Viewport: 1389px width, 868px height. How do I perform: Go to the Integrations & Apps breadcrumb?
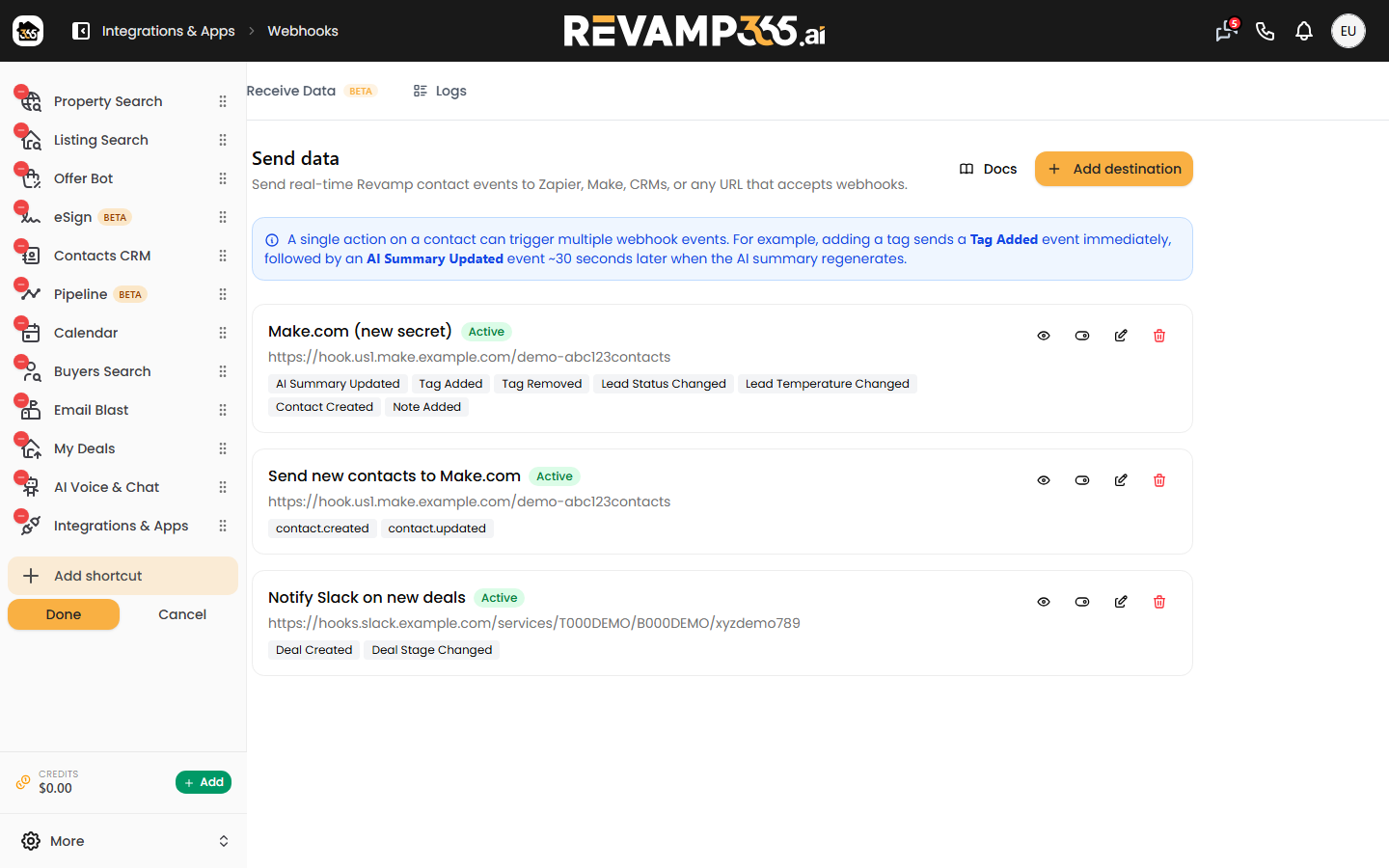pos(168,31)
